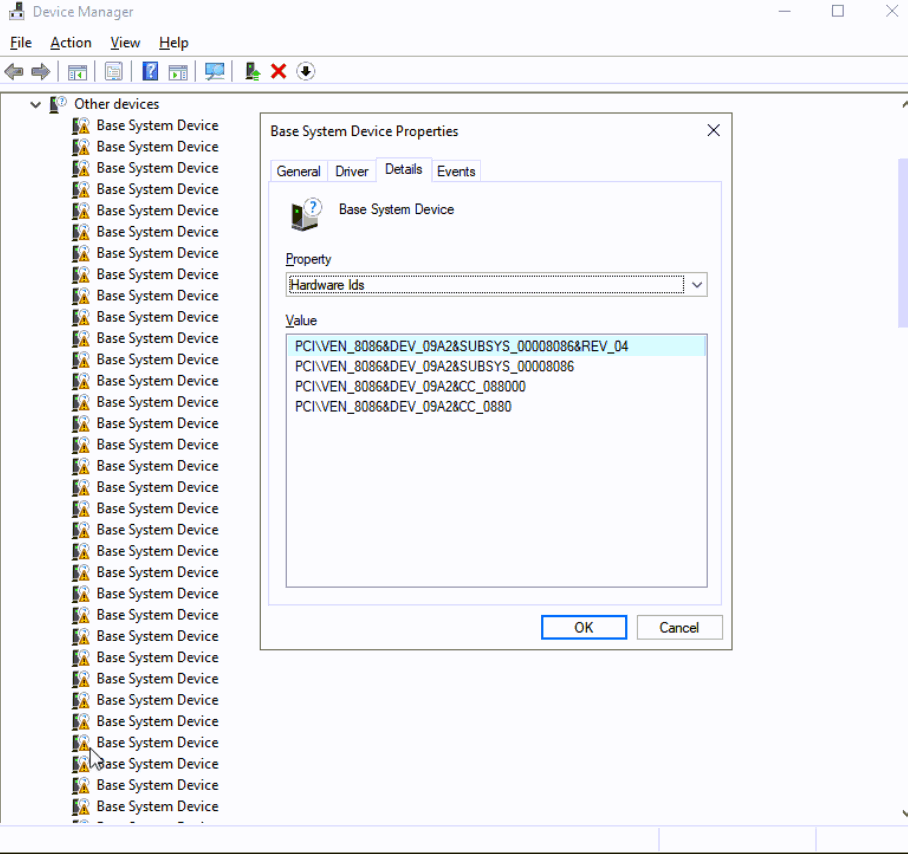Image resolution: width=908 pixels, height=854 pixels.
Task: Open the Properties toolbar icon
Action: tap(114, 72)
